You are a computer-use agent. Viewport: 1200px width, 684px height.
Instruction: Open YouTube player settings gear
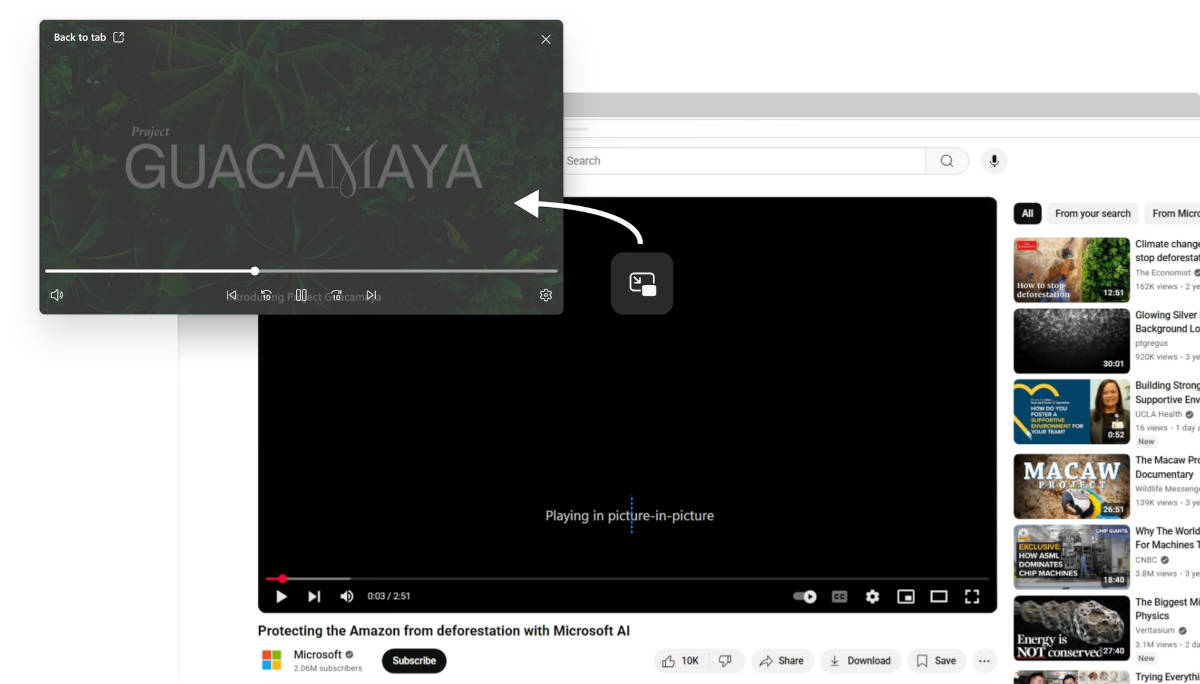pyautogui.click(x=872, y=596)
